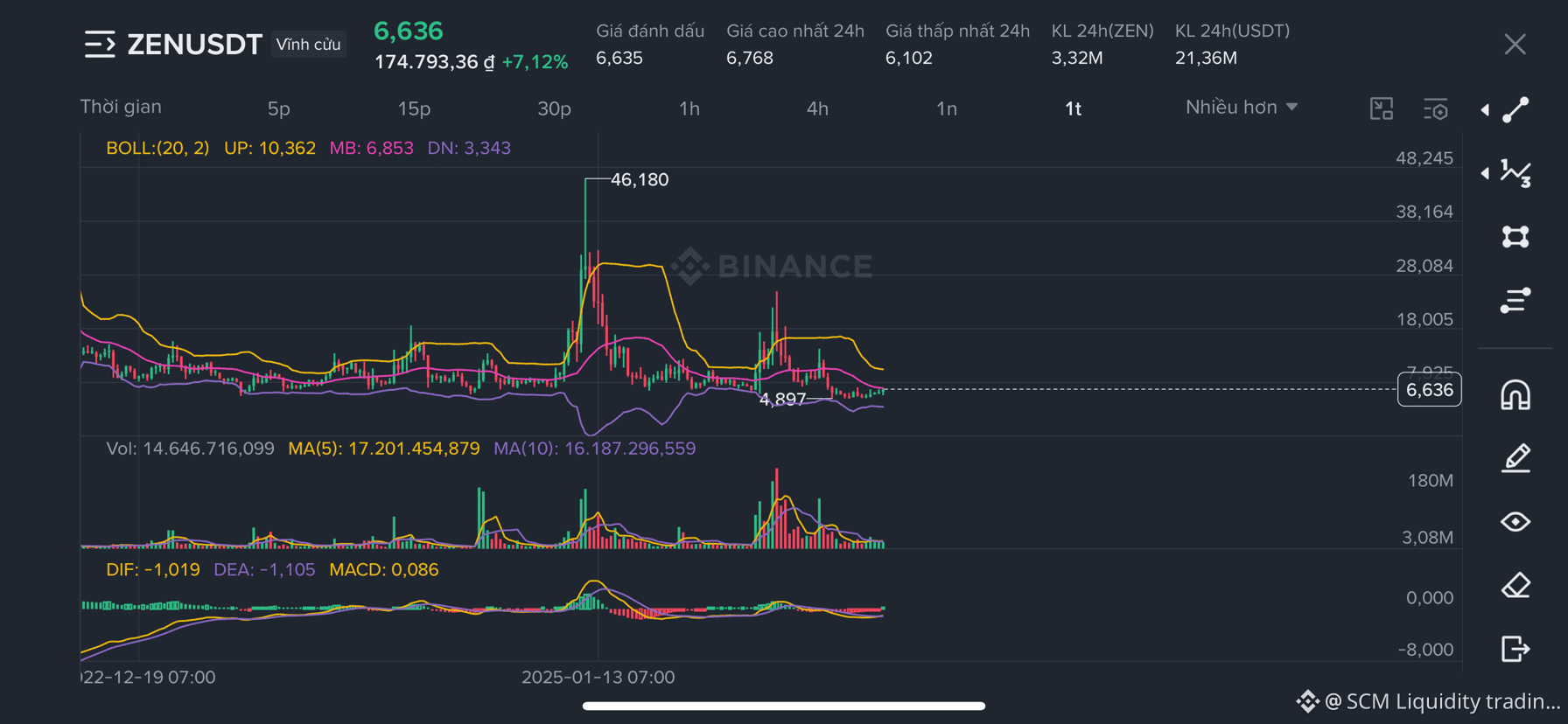
Task: Switch to the 4h timeframe
Action: point(817,108)
